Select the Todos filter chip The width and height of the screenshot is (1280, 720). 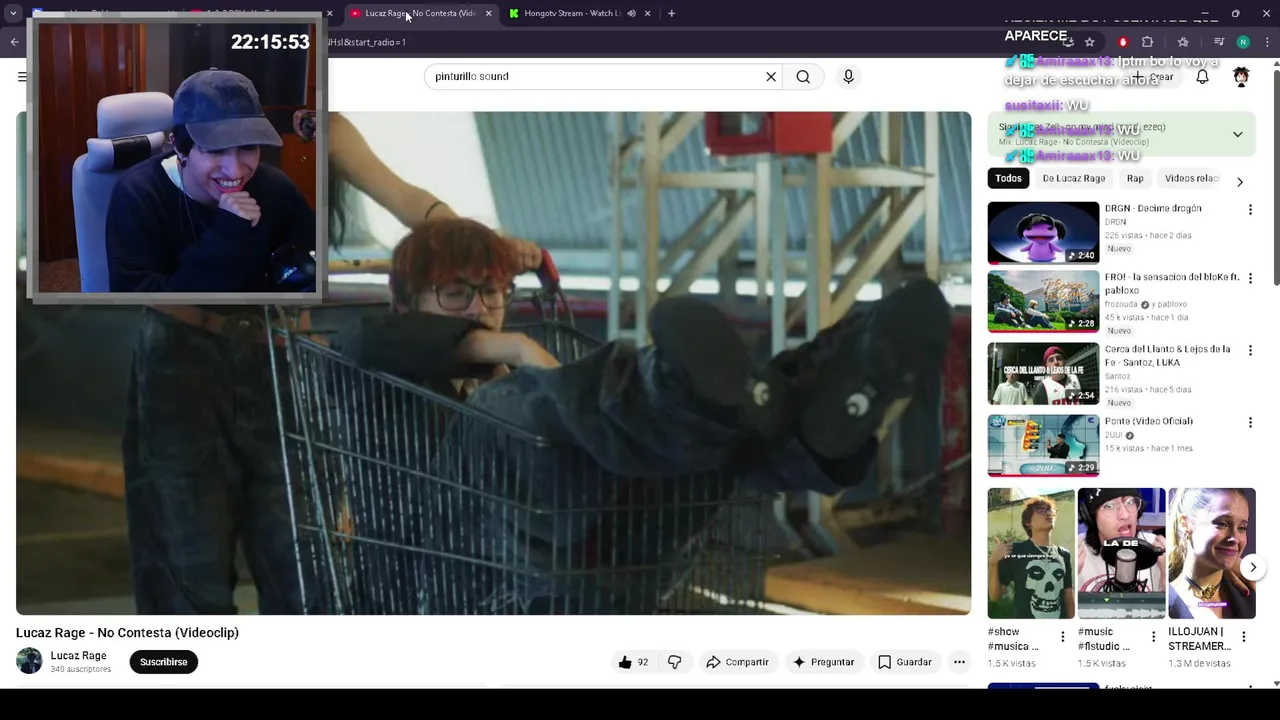1008,178
